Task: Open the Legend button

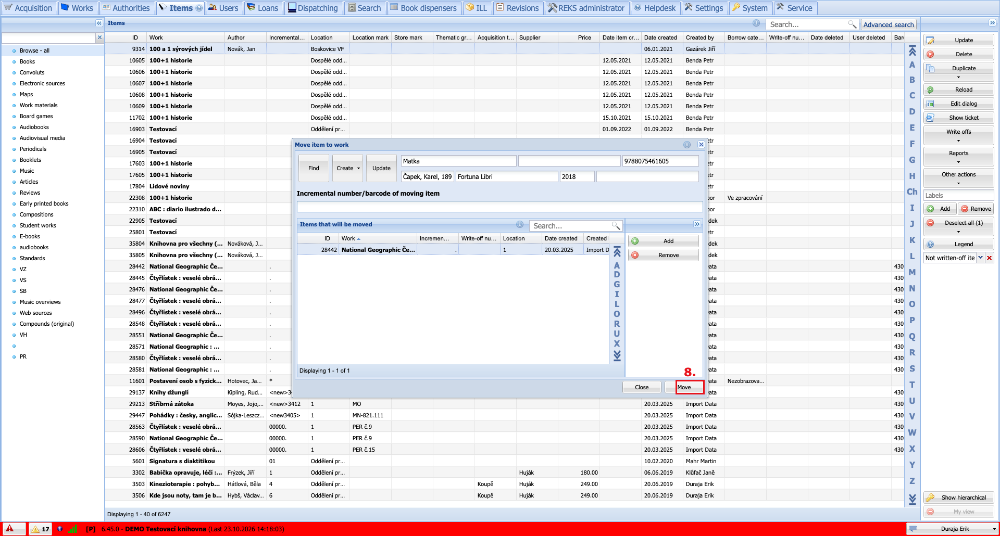Action: (x=959, y=244)
